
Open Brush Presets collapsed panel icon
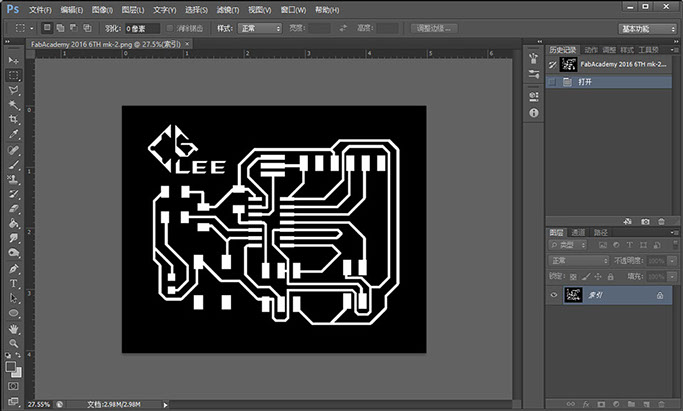coord(534,58)
